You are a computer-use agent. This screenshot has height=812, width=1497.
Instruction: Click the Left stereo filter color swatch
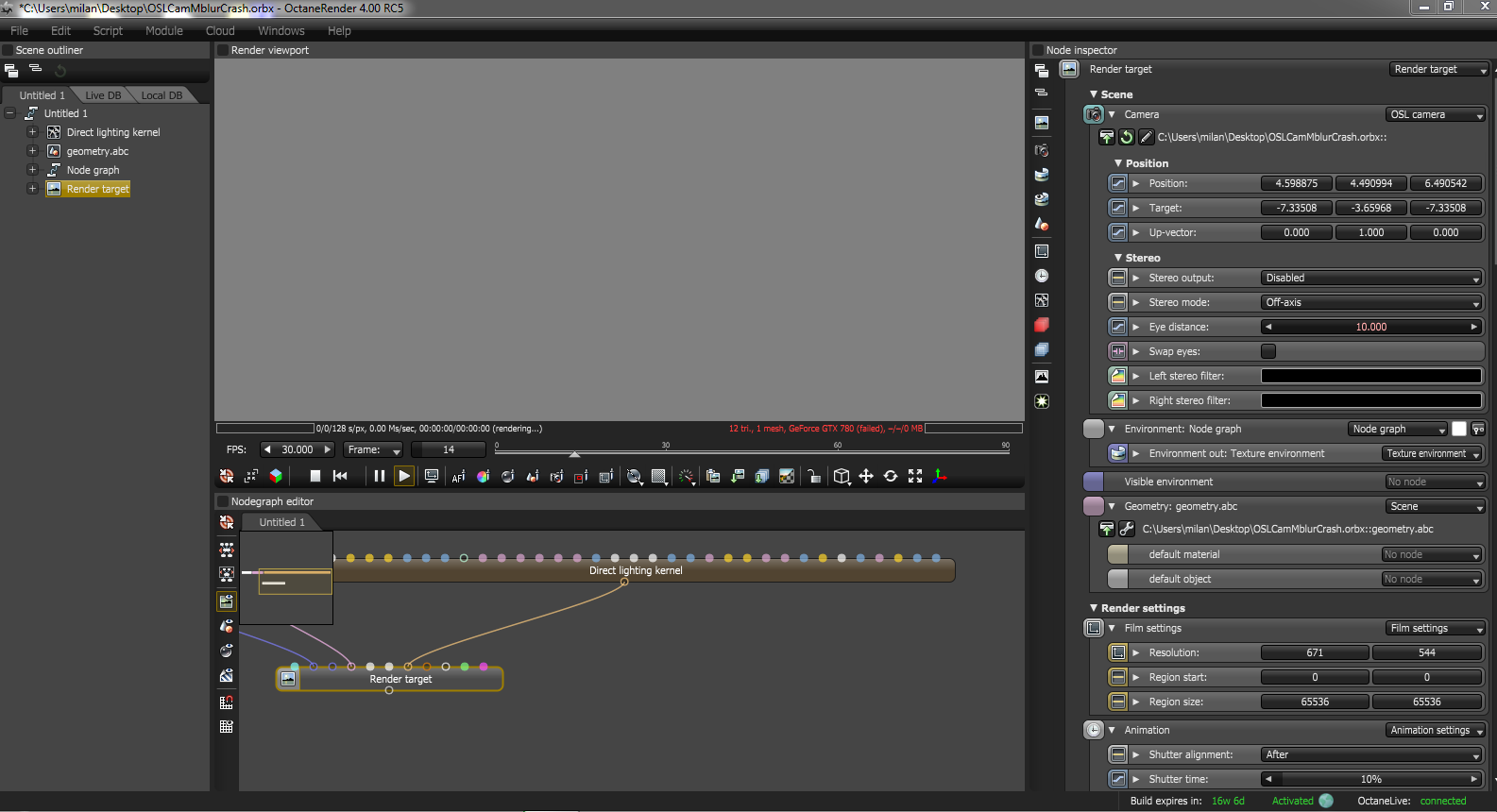pos(1371,376)
